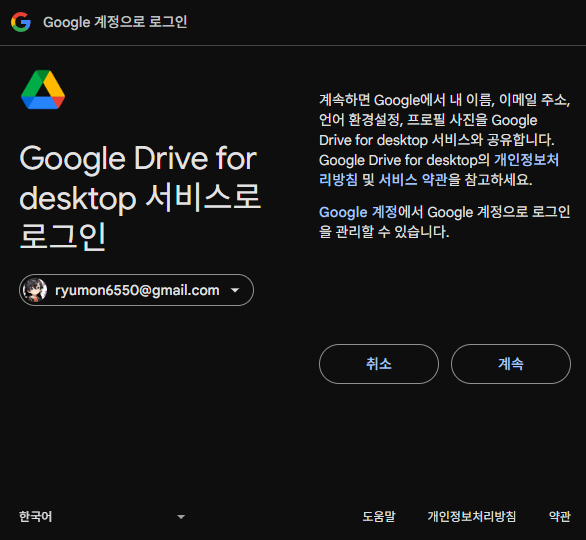Open the 약관 footer link
This screenshot has height=540, width=586.
[x=559, y=516]
